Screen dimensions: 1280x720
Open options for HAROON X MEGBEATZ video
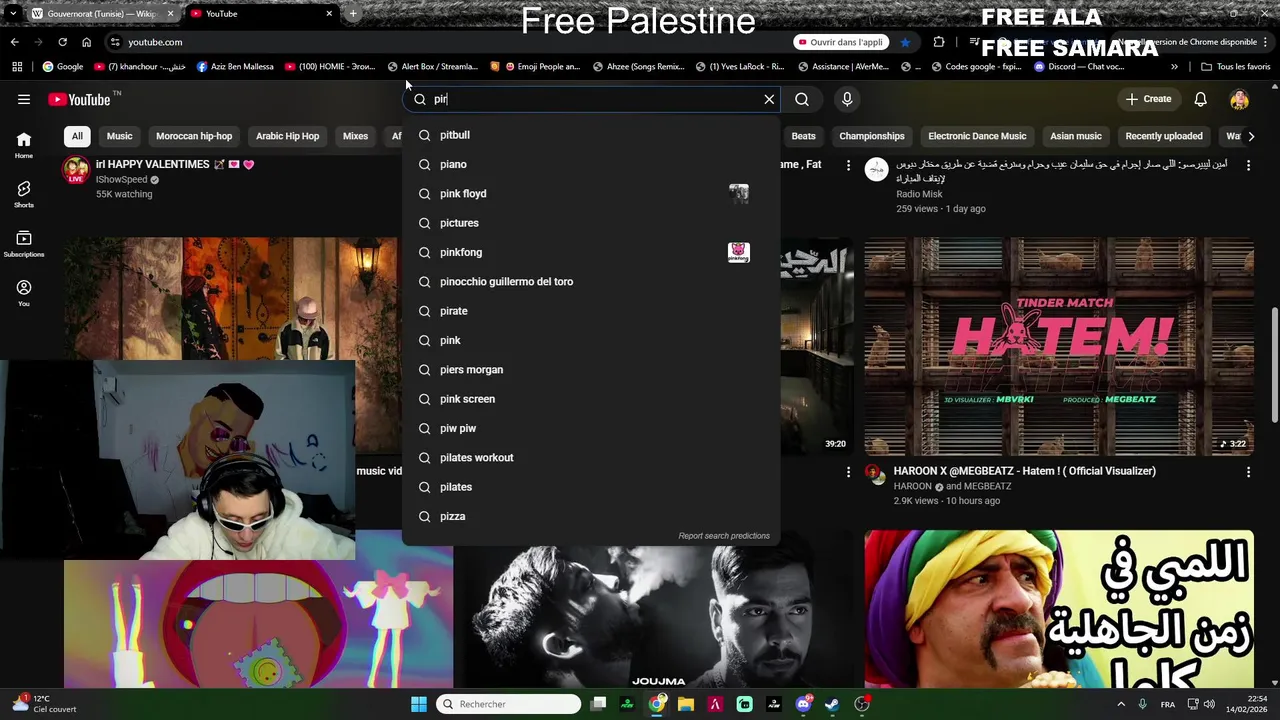(x=1248, y=472)
